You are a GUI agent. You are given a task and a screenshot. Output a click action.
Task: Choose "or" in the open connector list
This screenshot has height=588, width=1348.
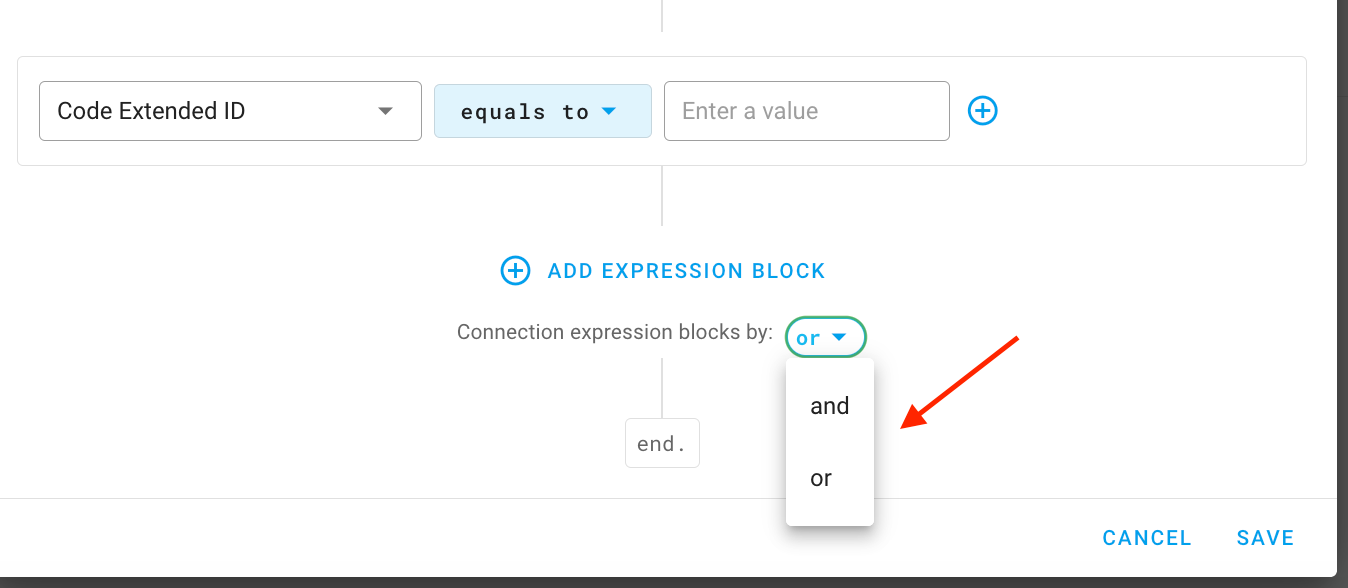[822, 479]
